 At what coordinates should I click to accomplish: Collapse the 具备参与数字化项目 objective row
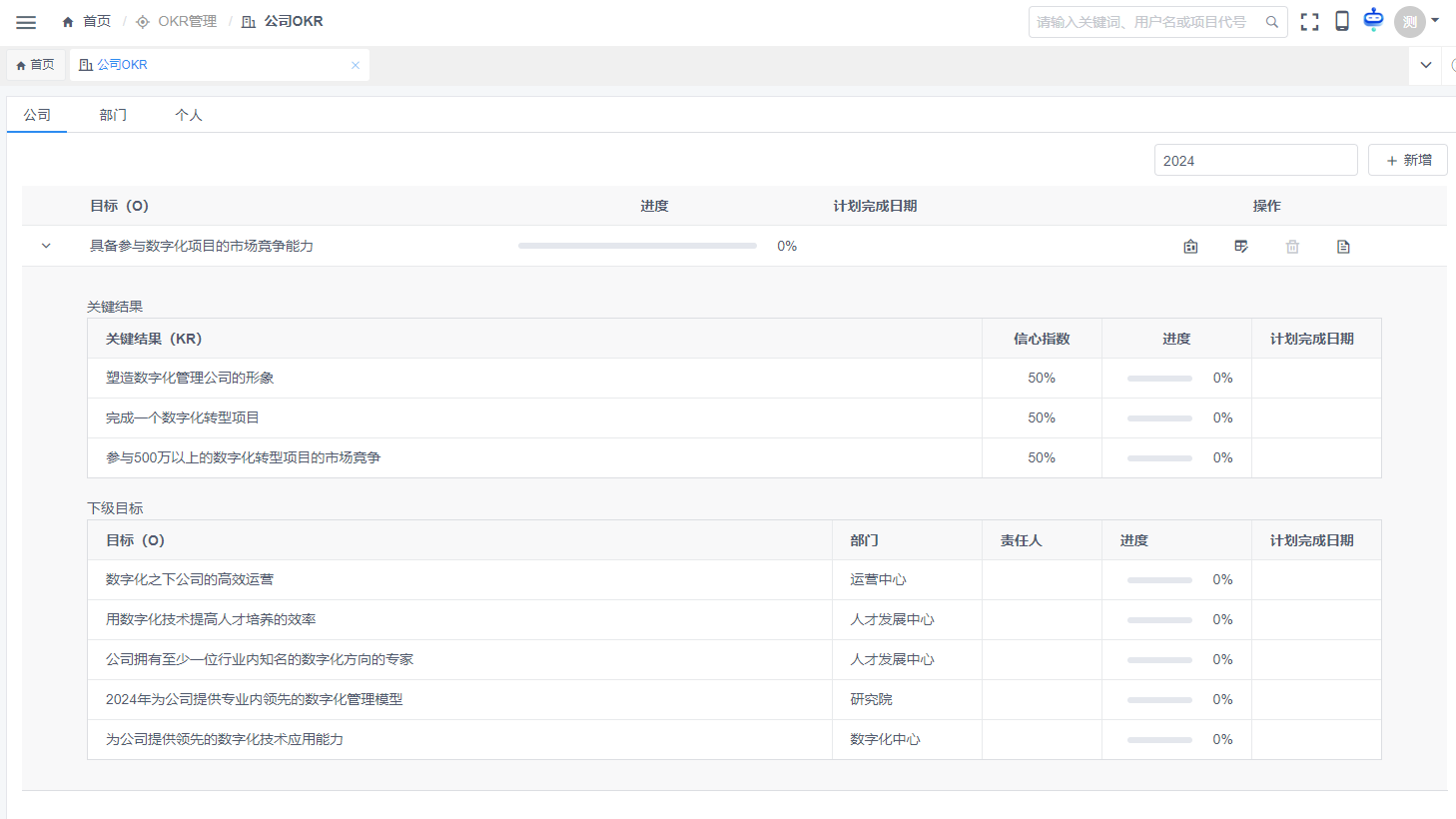point(46,246)
